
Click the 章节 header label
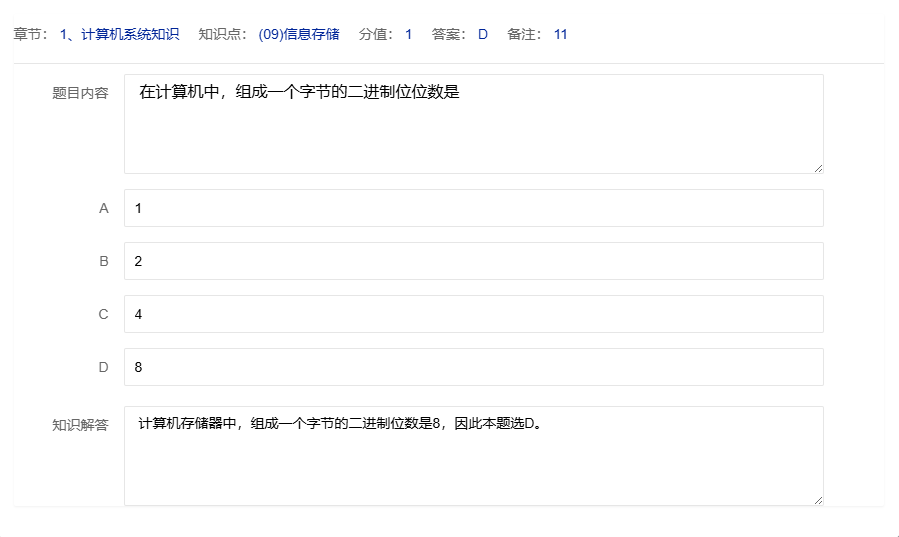pyautogui.click(x=30, y=34)
